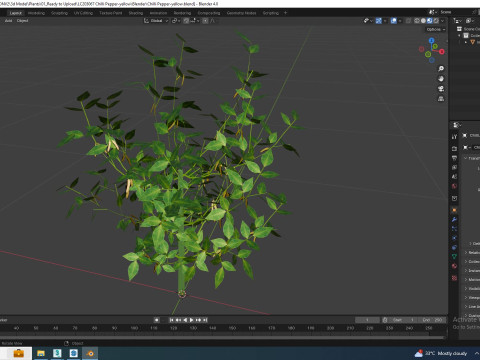Image resolution: width=480 pixels, height=360 pixels.
Task: Open the Texture Paint workspace tab
Action: coord(111,13)
